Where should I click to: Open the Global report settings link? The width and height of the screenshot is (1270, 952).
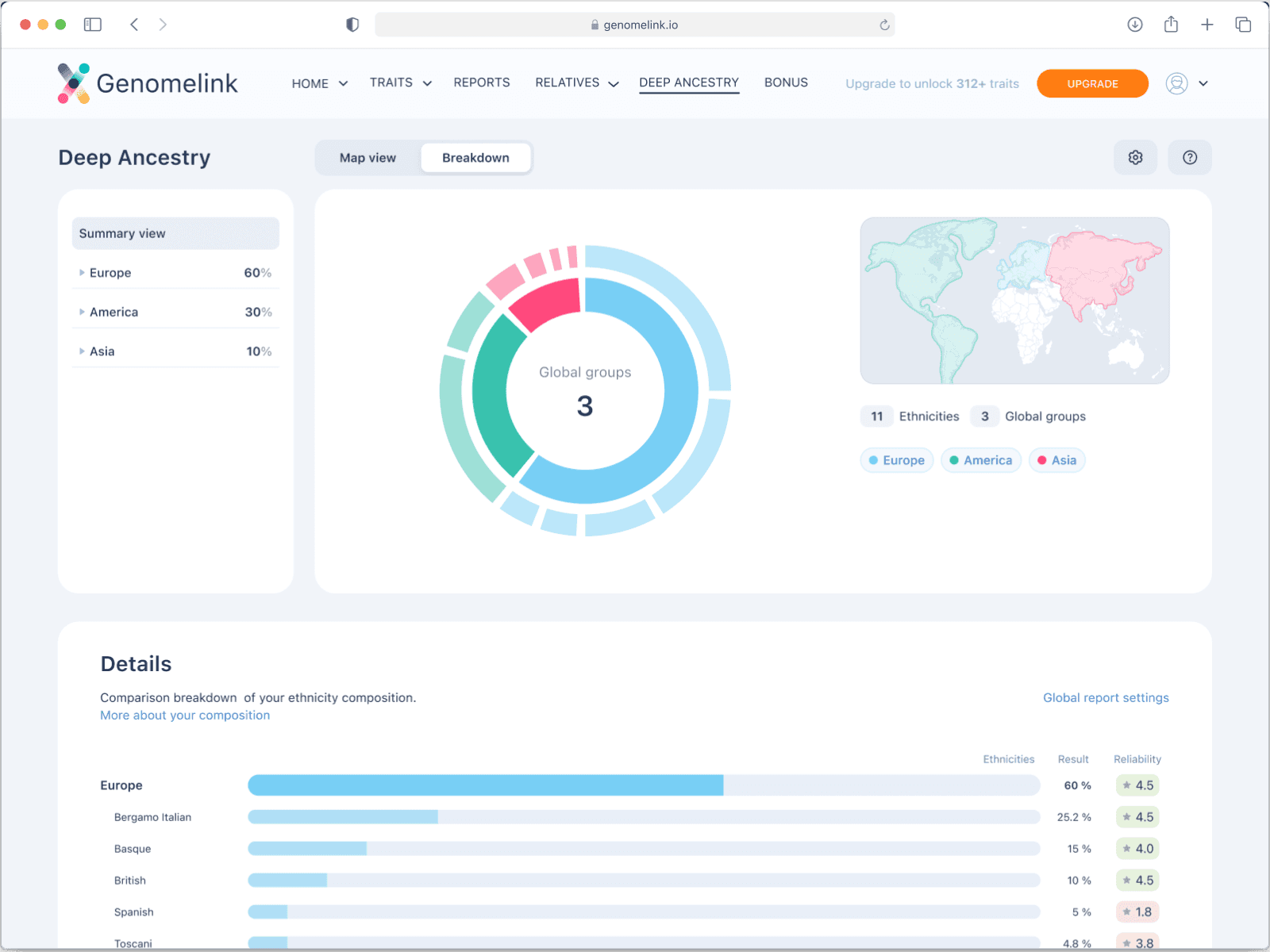(x=1106, y=697)
